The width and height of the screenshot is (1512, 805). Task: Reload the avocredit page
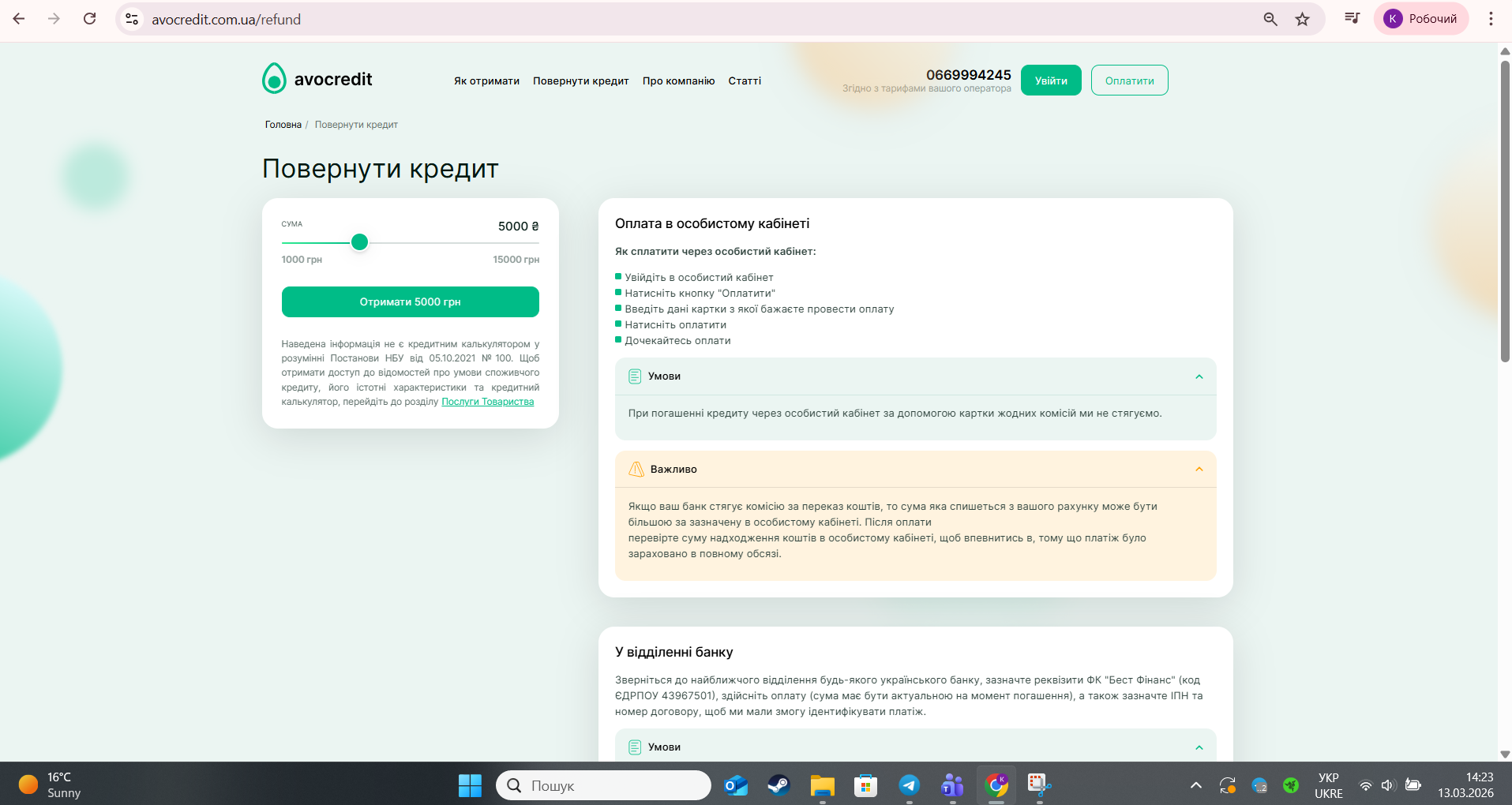pos(89,19)
